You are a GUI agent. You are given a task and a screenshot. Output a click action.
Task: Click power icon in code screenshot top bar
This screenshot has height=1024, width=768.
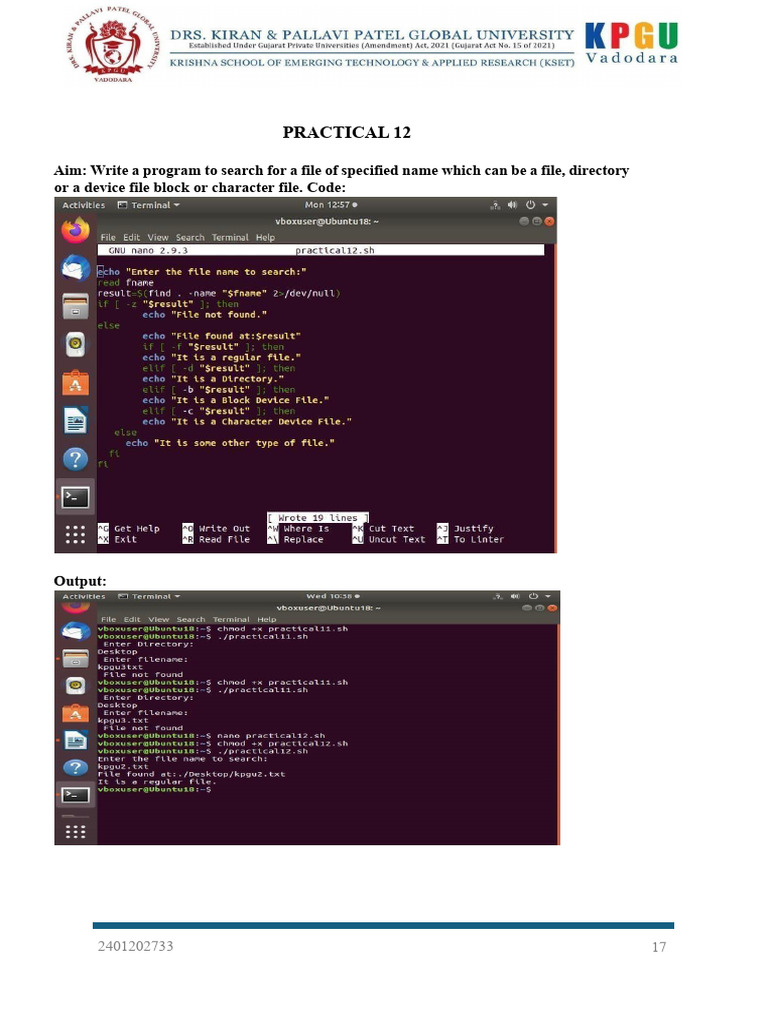pyautogui.click(x=530, y=205)
